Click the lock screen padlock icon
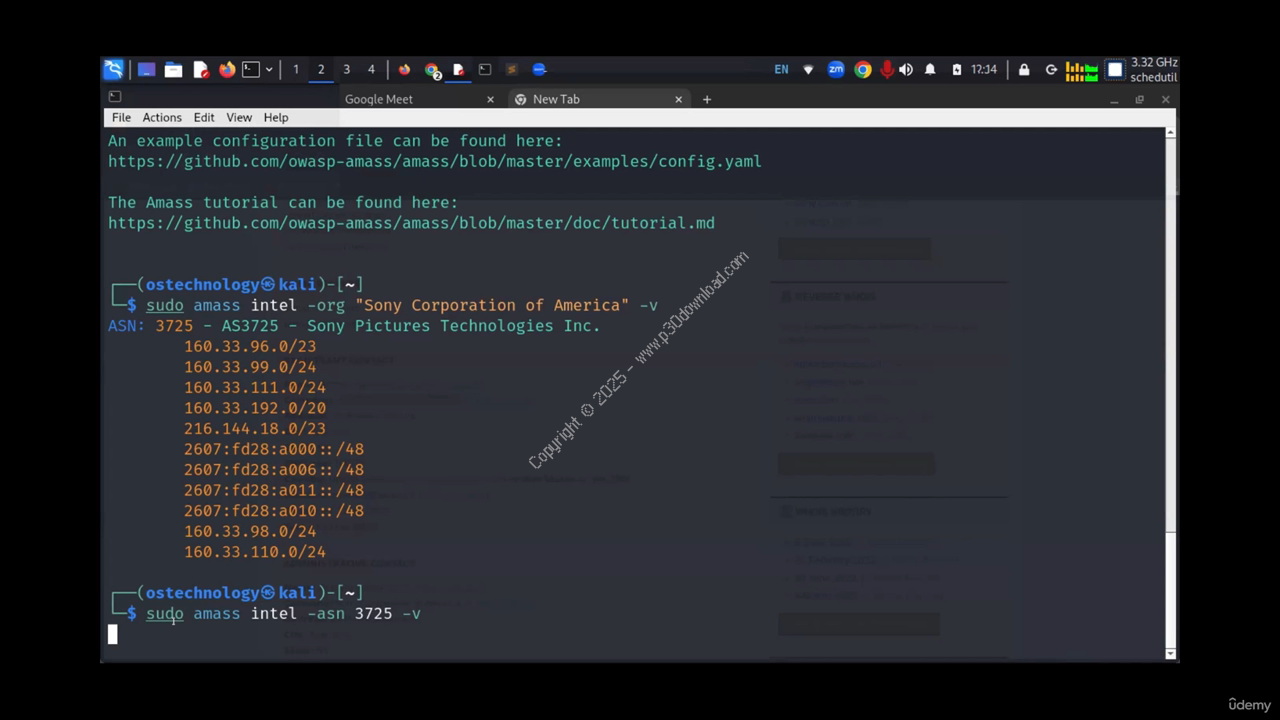 pyautogui.click(x=1024, y=69)
